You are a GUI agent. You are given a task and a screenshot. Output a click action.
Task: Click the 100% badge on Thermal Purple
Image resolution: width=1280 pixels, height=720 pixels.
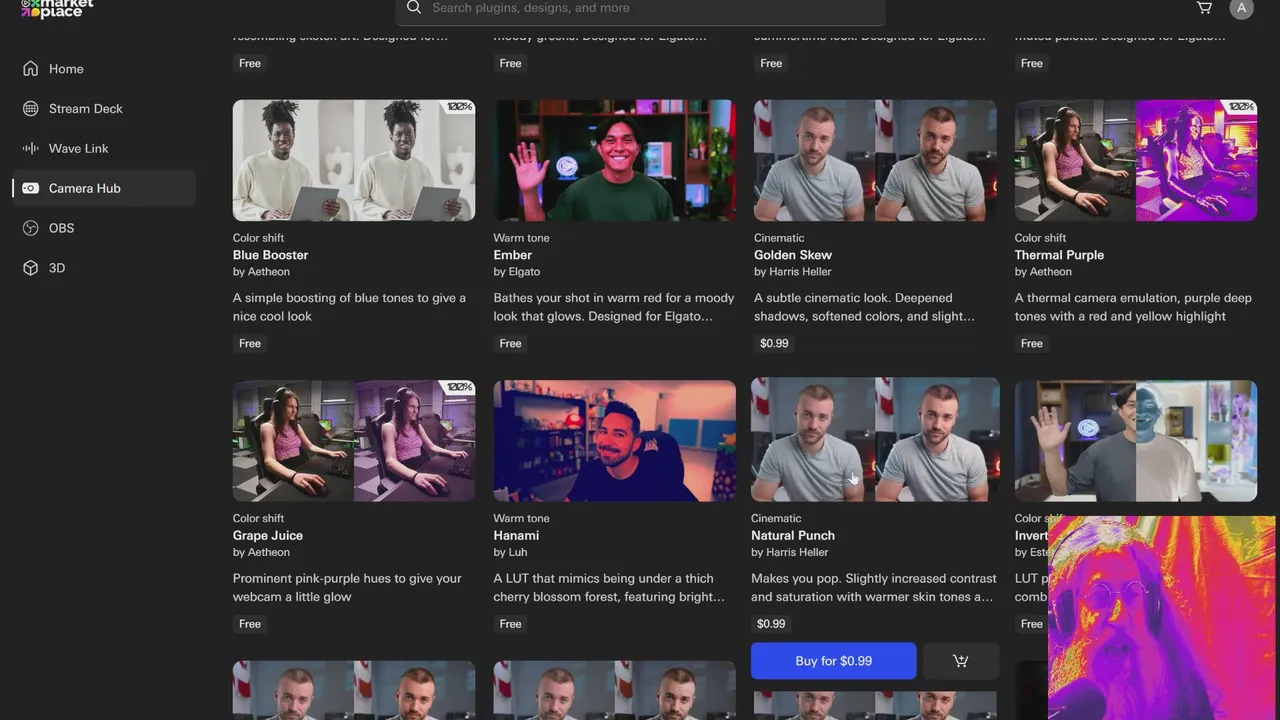pos(1241,107)
